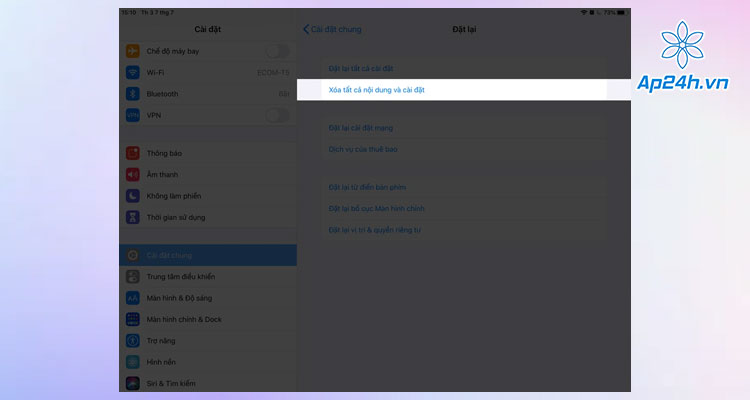Open Màn hình chính & Dock row label
This screenshot has width=750, height=400.
[x=184, y=319]
